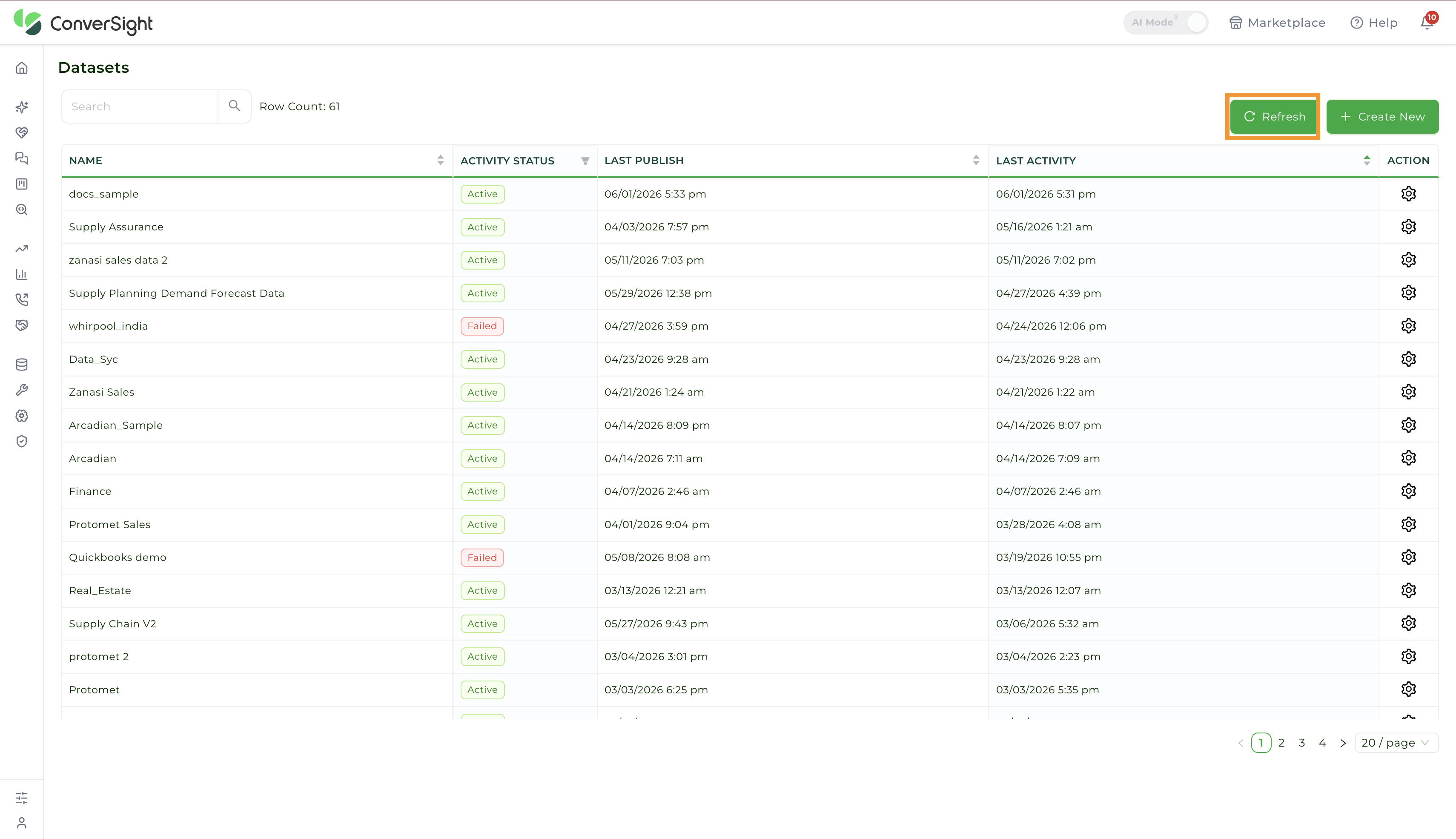Focus the Search input field

coord(140,106)
